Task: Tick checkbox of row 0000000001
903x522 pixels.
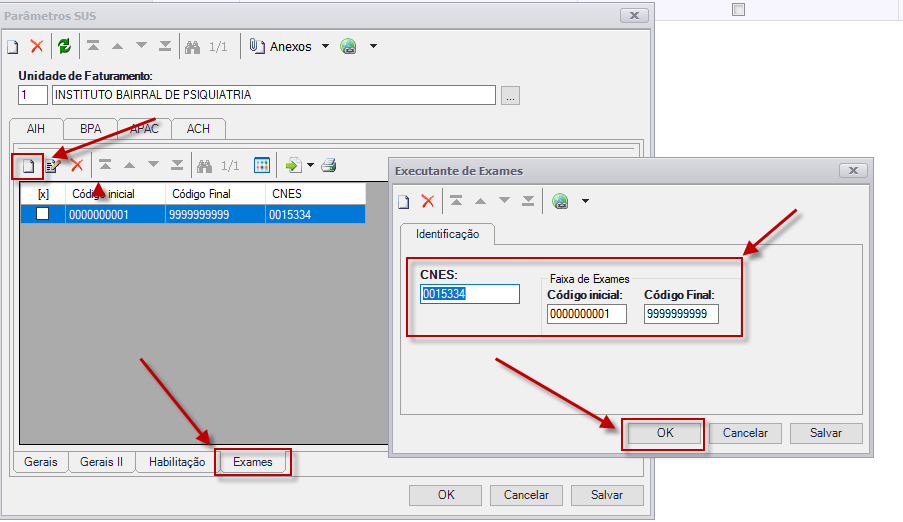Action: 43,214
